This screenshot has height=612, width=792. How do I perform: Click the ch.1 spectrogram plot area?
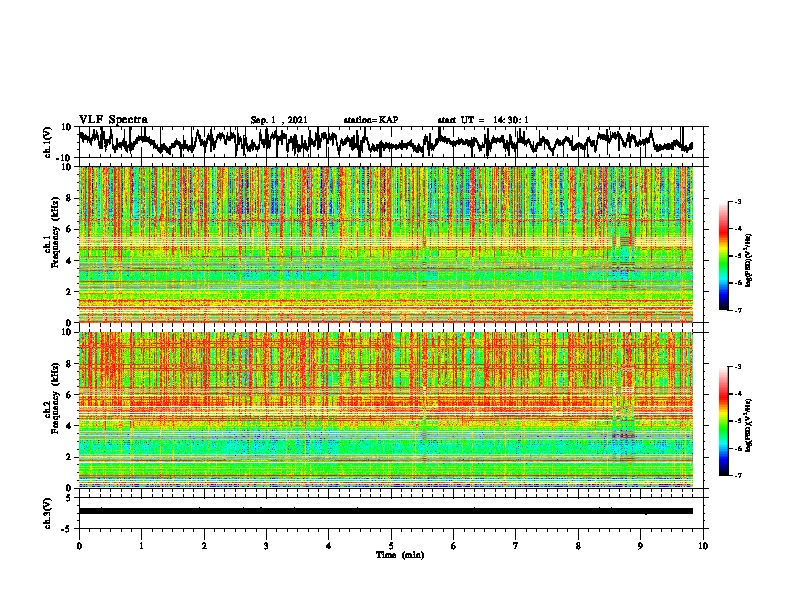(x=385, y=244)
